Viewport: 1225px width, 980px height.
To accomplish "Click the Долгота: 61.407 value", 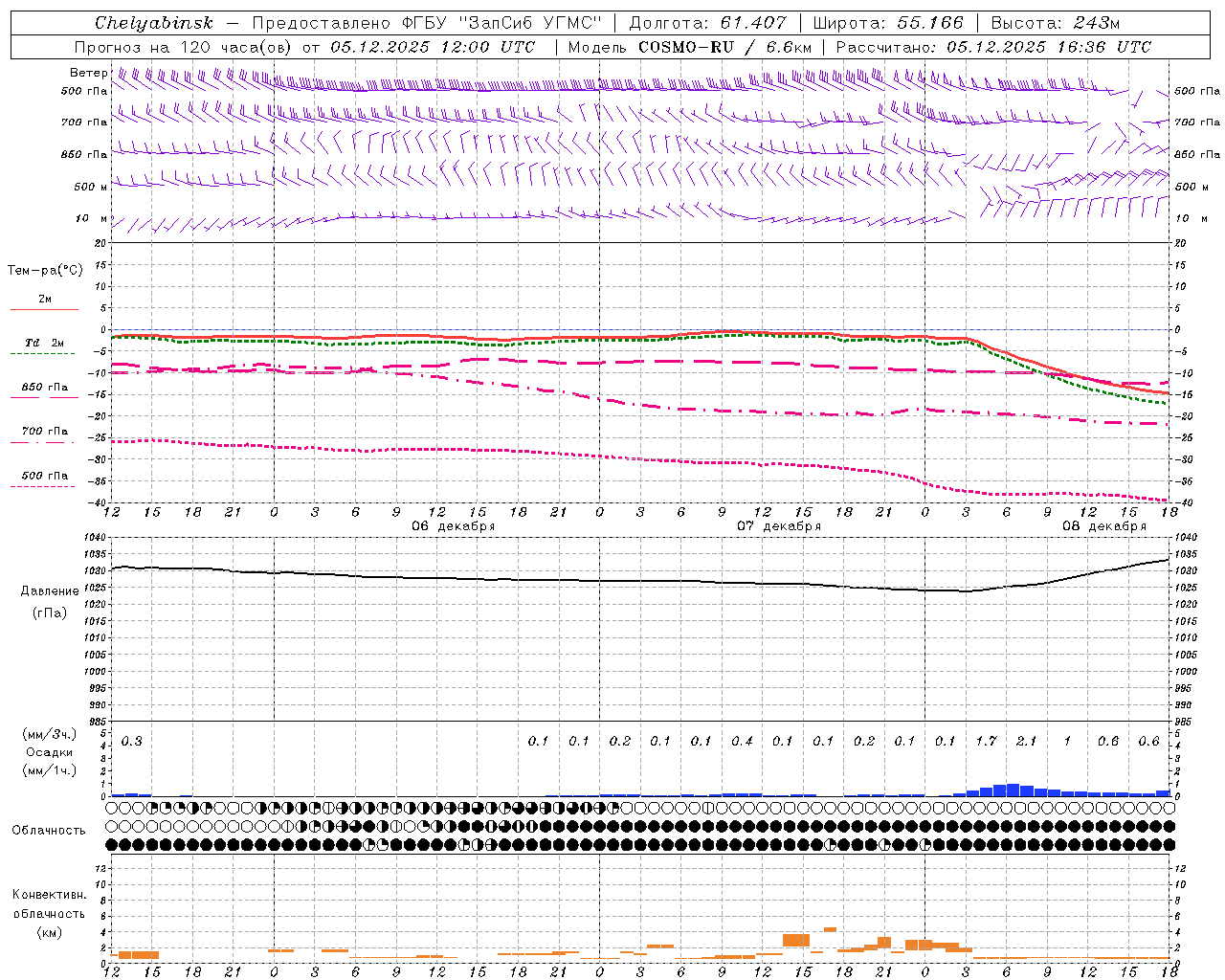I will (707, 22).
